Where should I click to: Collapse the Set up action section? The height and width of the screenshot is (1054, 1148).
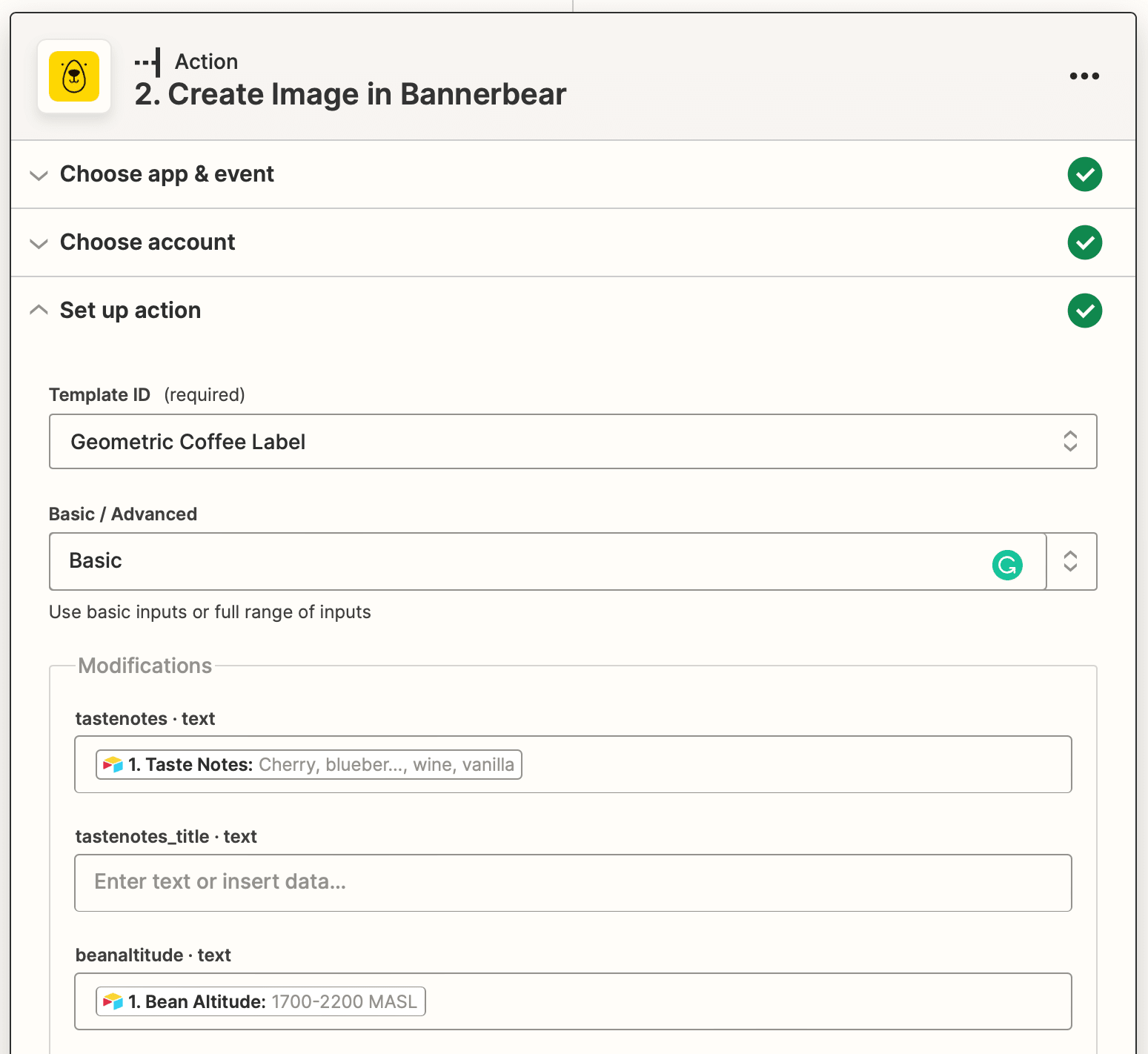point(39,310)
